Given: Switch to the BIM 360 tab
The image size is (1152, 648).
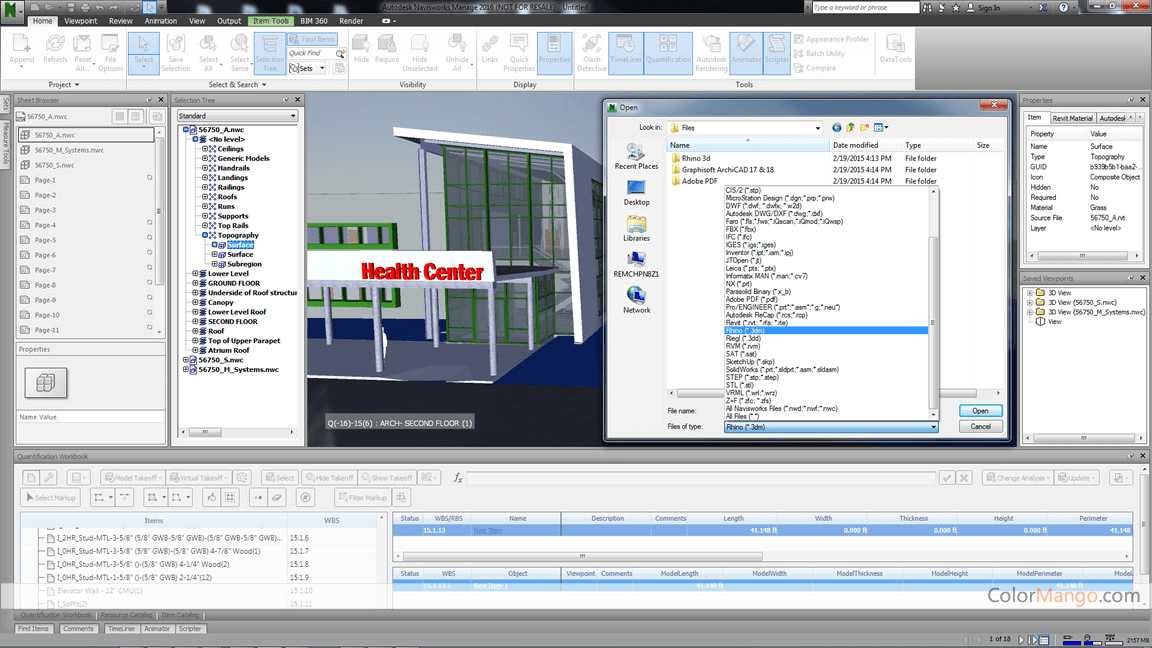Looking at the screenshot, I should pos(314,21).
